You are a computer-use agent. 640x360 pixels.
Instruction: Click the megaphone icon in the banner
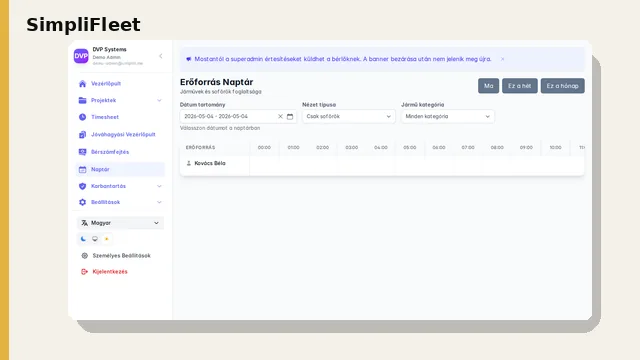tap(189, 59)
